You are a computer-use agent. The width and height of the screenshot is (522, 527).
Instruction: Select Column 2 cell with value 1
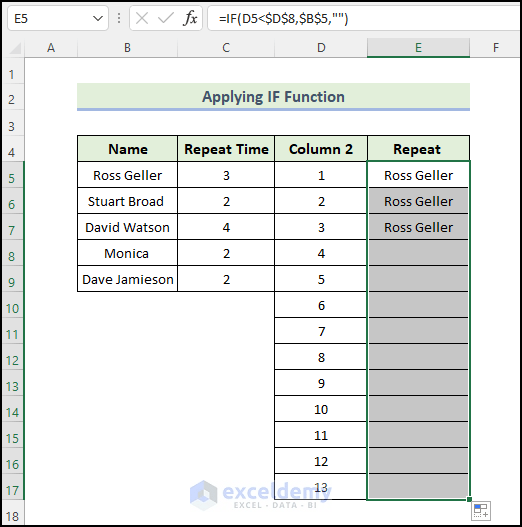(321, 175)
